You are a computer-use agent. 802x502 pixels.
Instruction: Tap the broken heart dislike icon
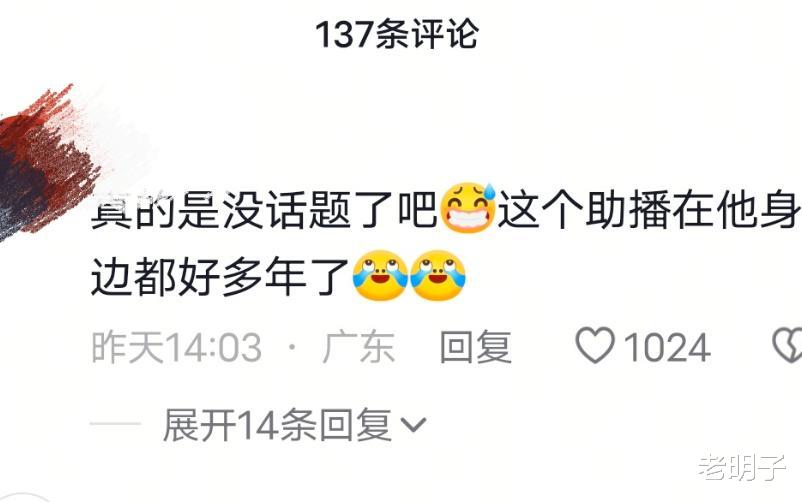(788, 346)
